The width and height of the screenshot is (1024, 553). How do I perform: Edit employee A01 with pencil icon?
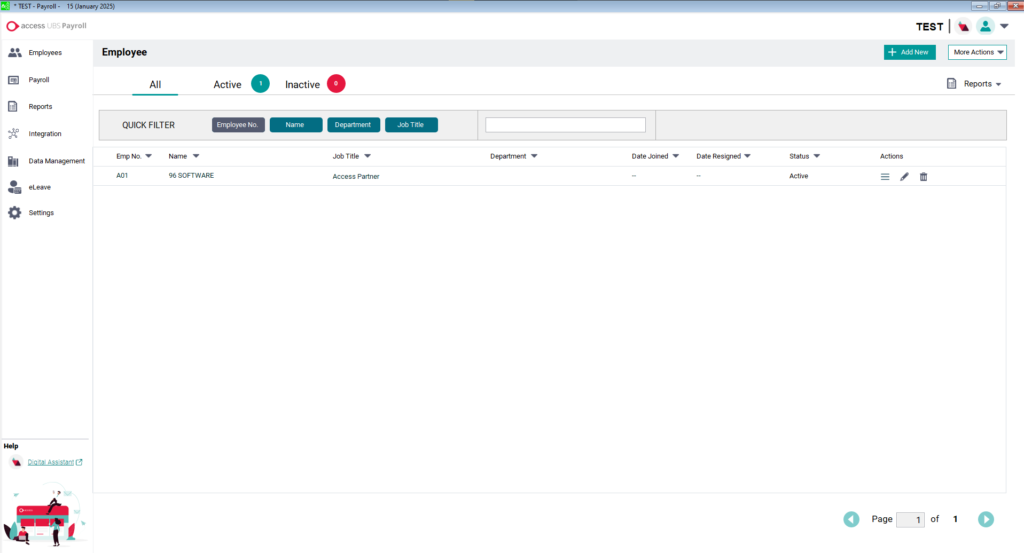pyautogui.click(x=904, y=177)
